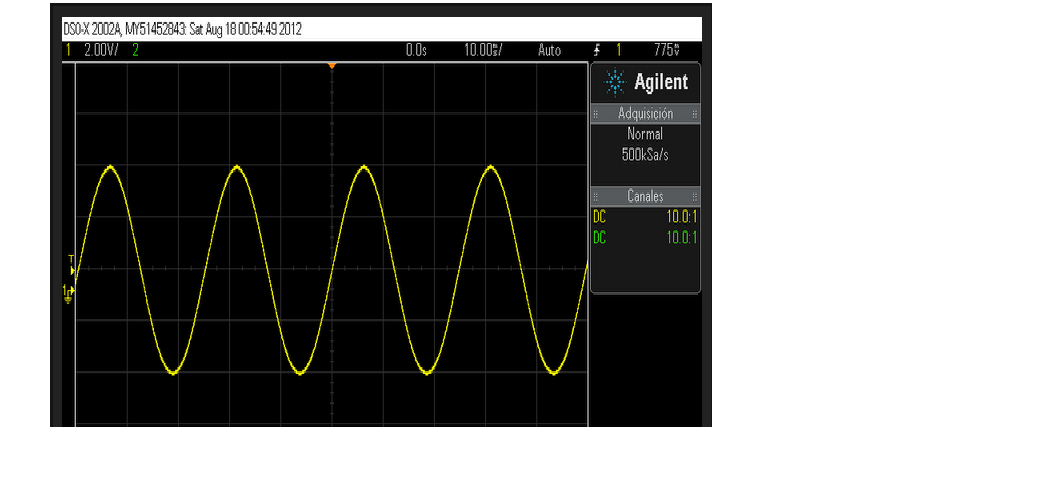
Task: Click the Adquisición panel header
Action: tap(645, 113)
